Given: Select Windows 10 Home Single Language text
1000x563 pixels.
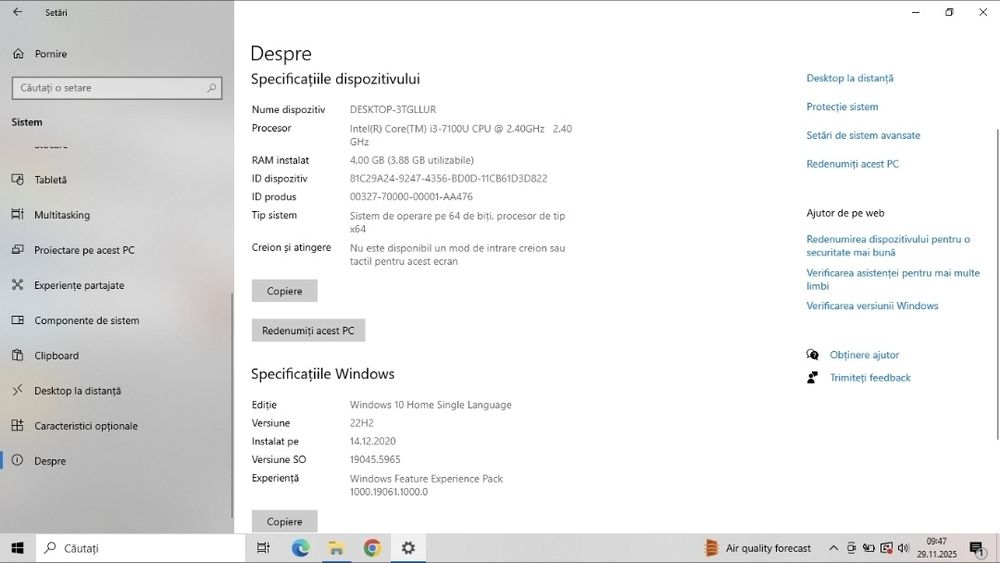Looking at the screenshot, I should (x=430, y=405).
